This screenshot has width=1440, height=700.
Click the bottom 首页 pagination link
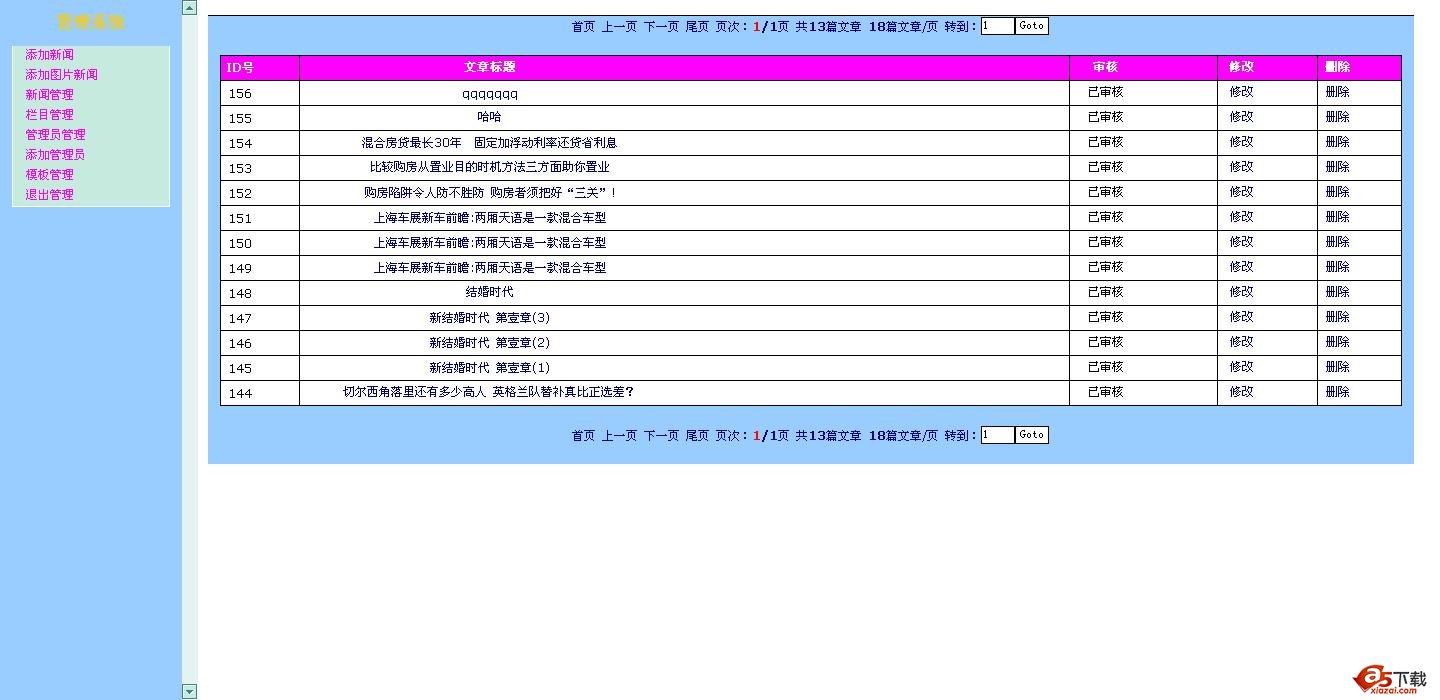(583, 436)
